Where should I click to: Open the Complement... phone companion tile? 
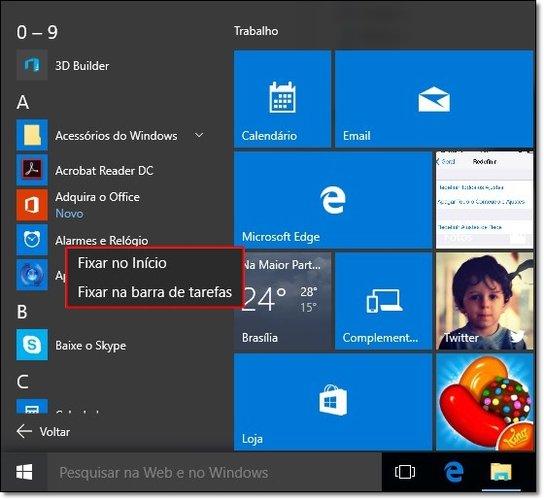383,301
